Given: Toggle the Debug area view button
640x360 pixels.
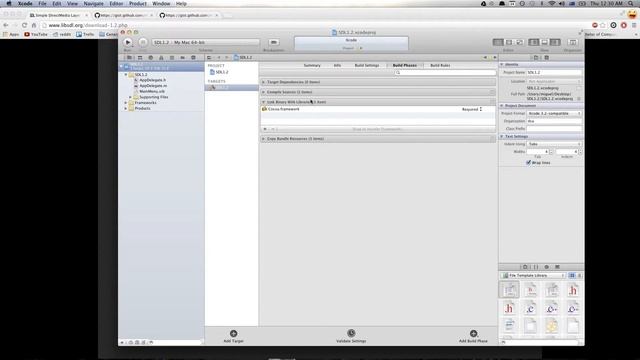Looking at the screenshot, I should coord(544,42).
